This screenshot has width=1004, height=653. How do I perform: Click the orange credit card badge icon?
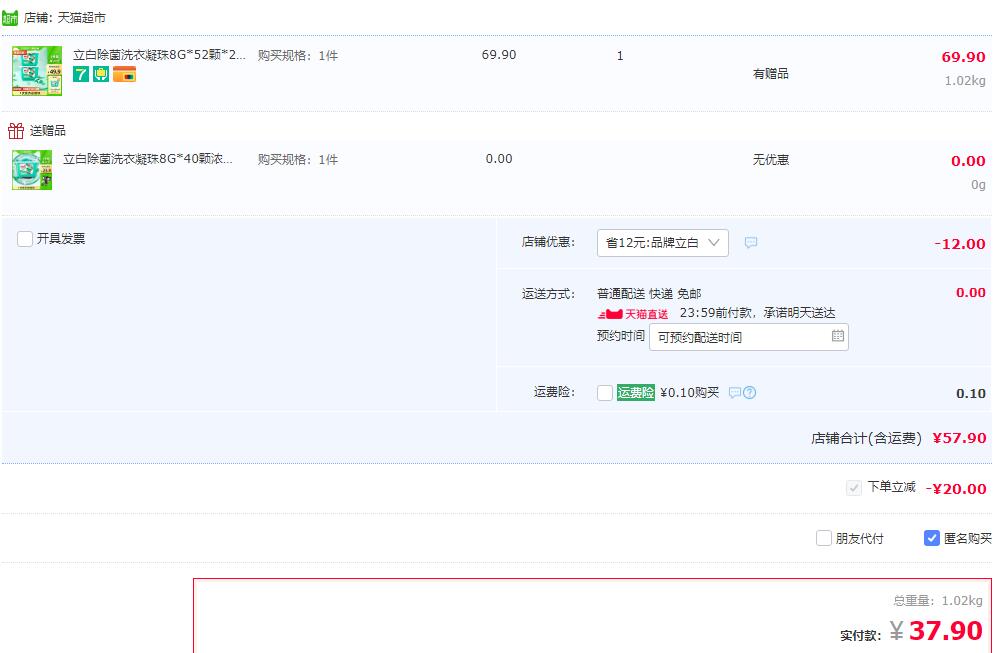point(124,74)
